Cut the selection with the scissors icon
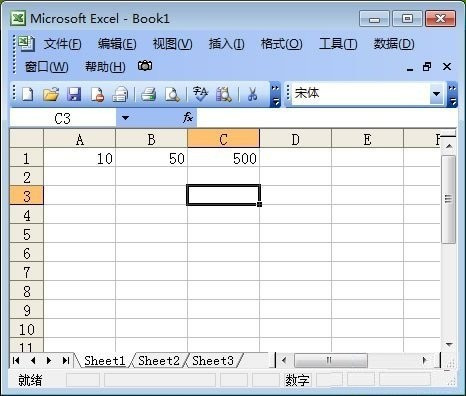This screenshot has width=466, height=396. [252, 95]
